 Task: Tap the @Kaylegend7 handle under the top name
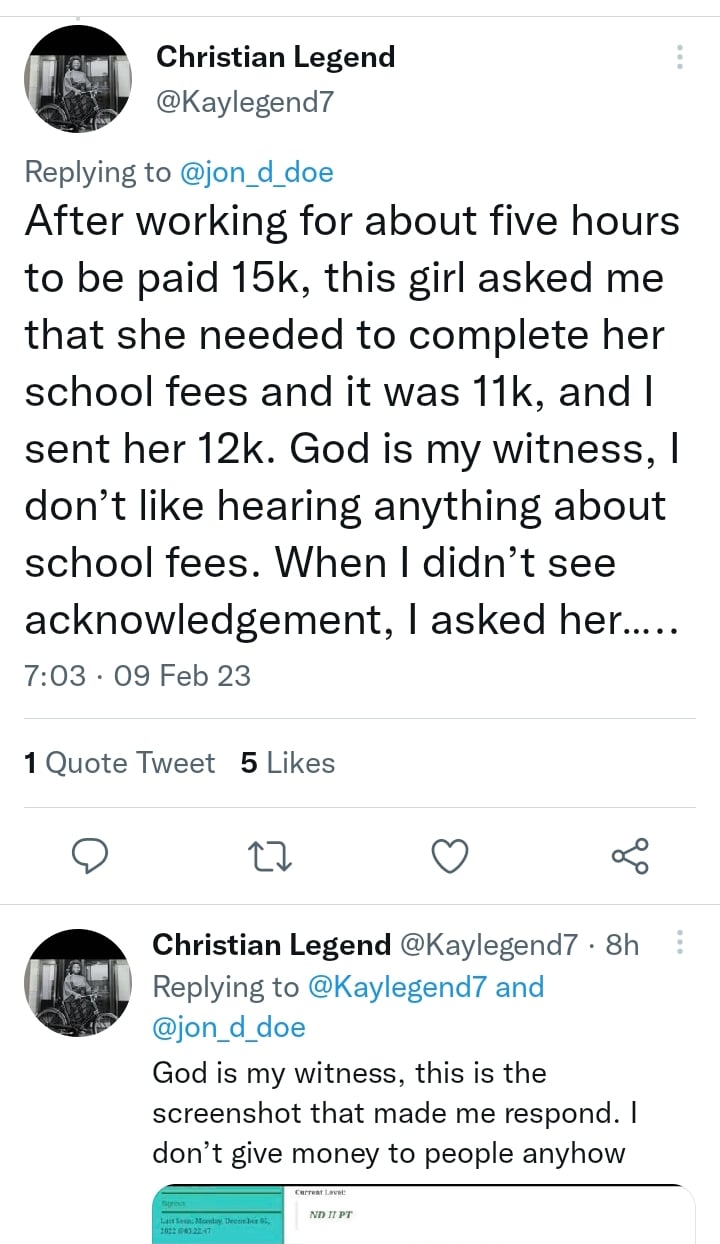click(x=244, y=100)
